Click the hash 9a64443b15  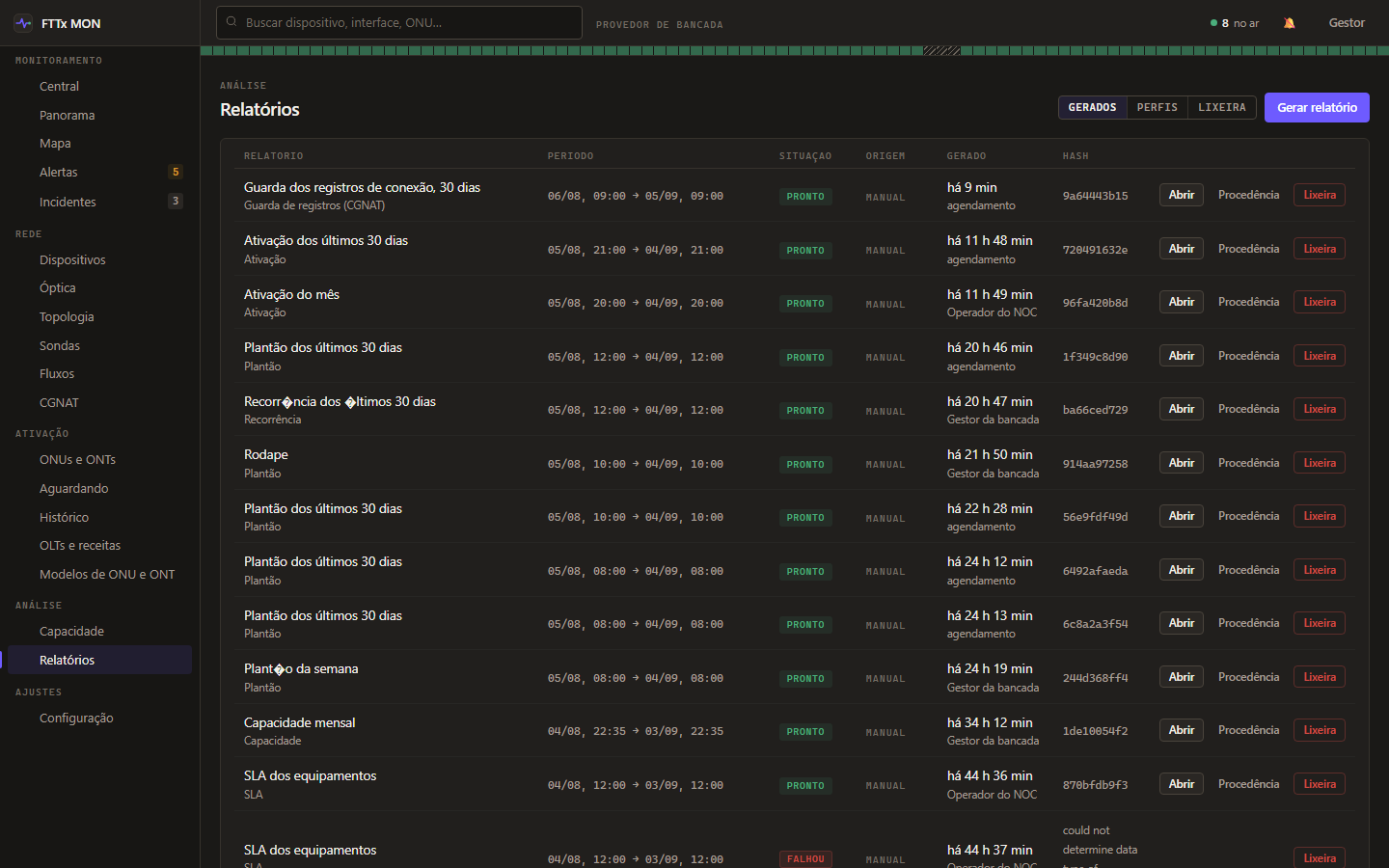coord(1095,196)
